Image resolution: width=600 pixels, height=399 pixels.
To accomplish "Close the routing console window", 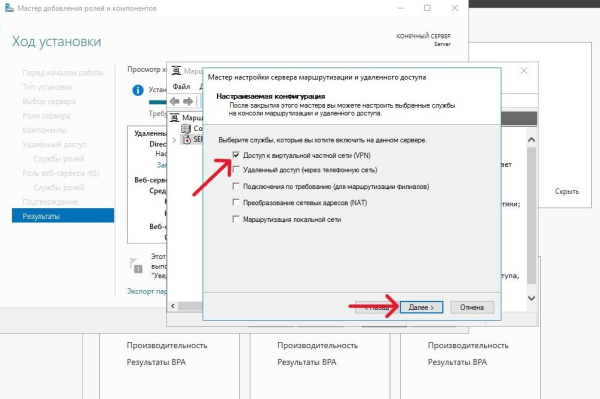I will click(524, 70).
